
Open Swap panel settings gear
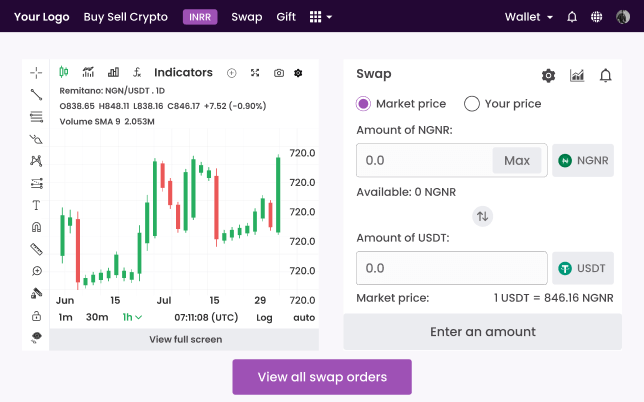548,75
